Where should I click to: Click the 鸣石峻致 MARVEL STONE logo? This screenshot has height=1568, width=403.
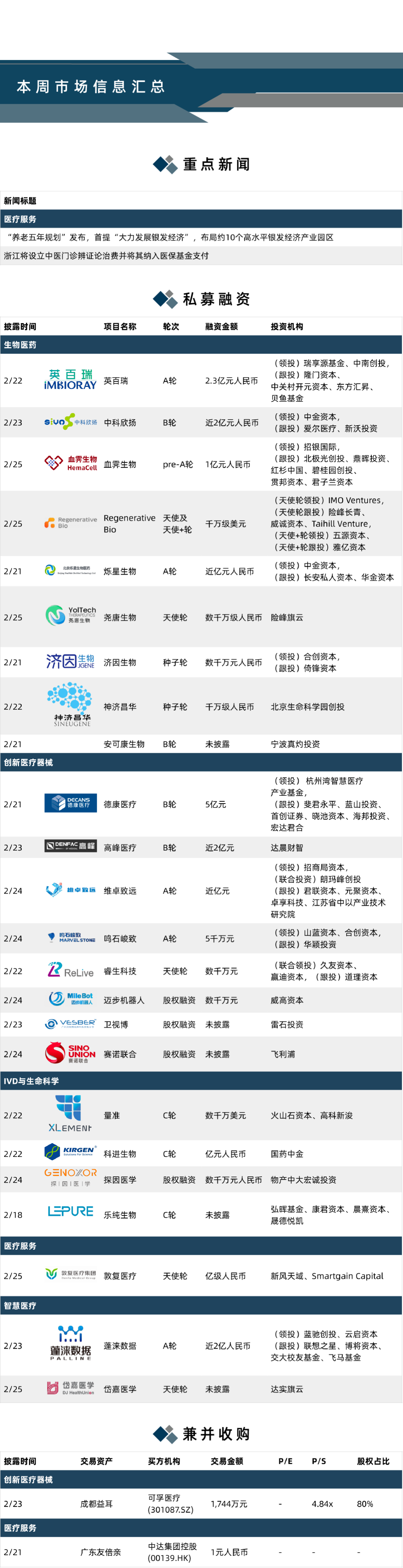[71, 938]
